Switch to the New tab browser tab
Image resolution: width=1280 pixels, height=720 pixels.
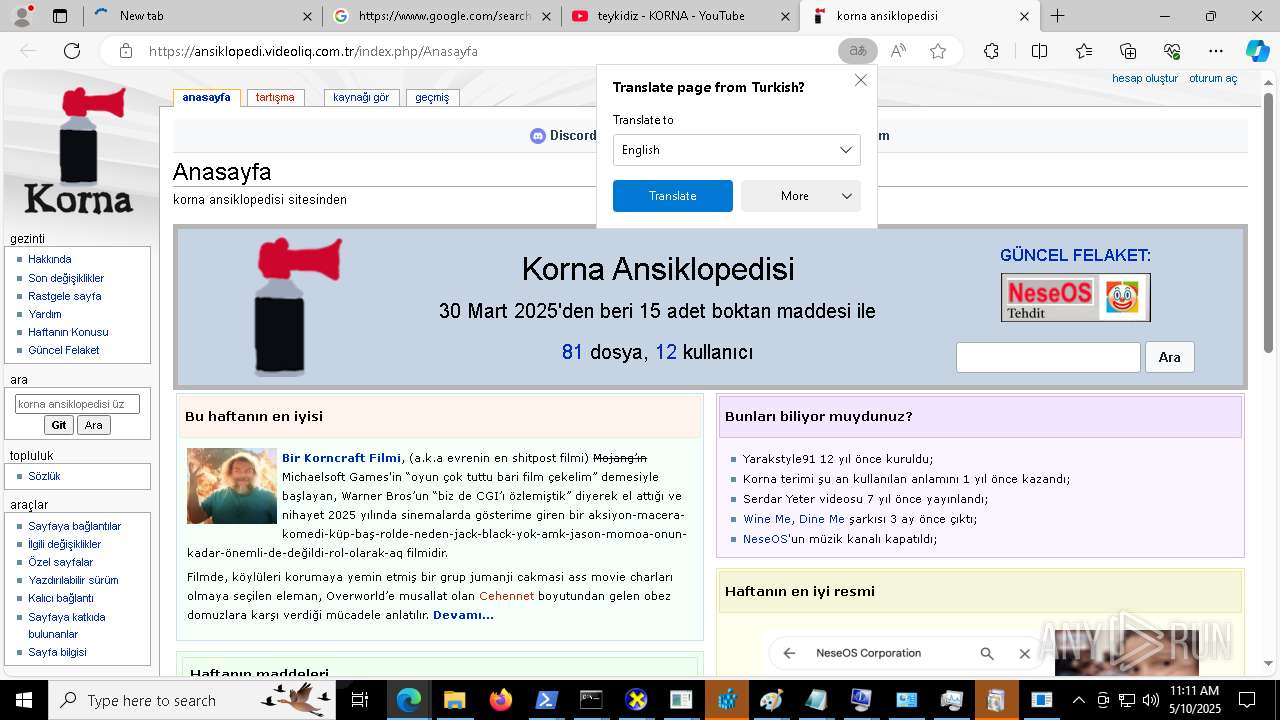click(x=201, y=16)
